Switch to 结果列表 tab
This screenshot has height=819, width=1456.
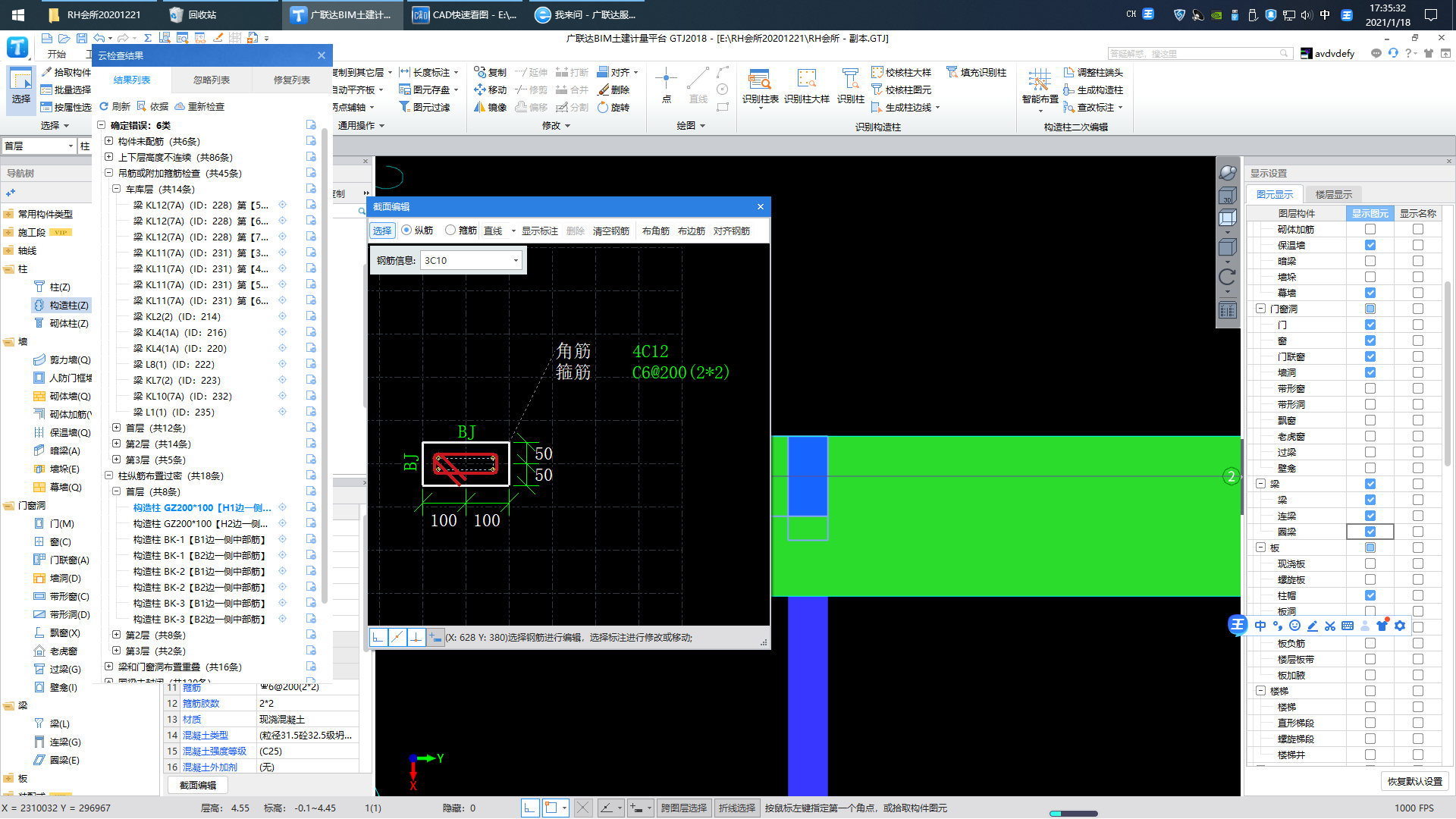click(132, 80)
